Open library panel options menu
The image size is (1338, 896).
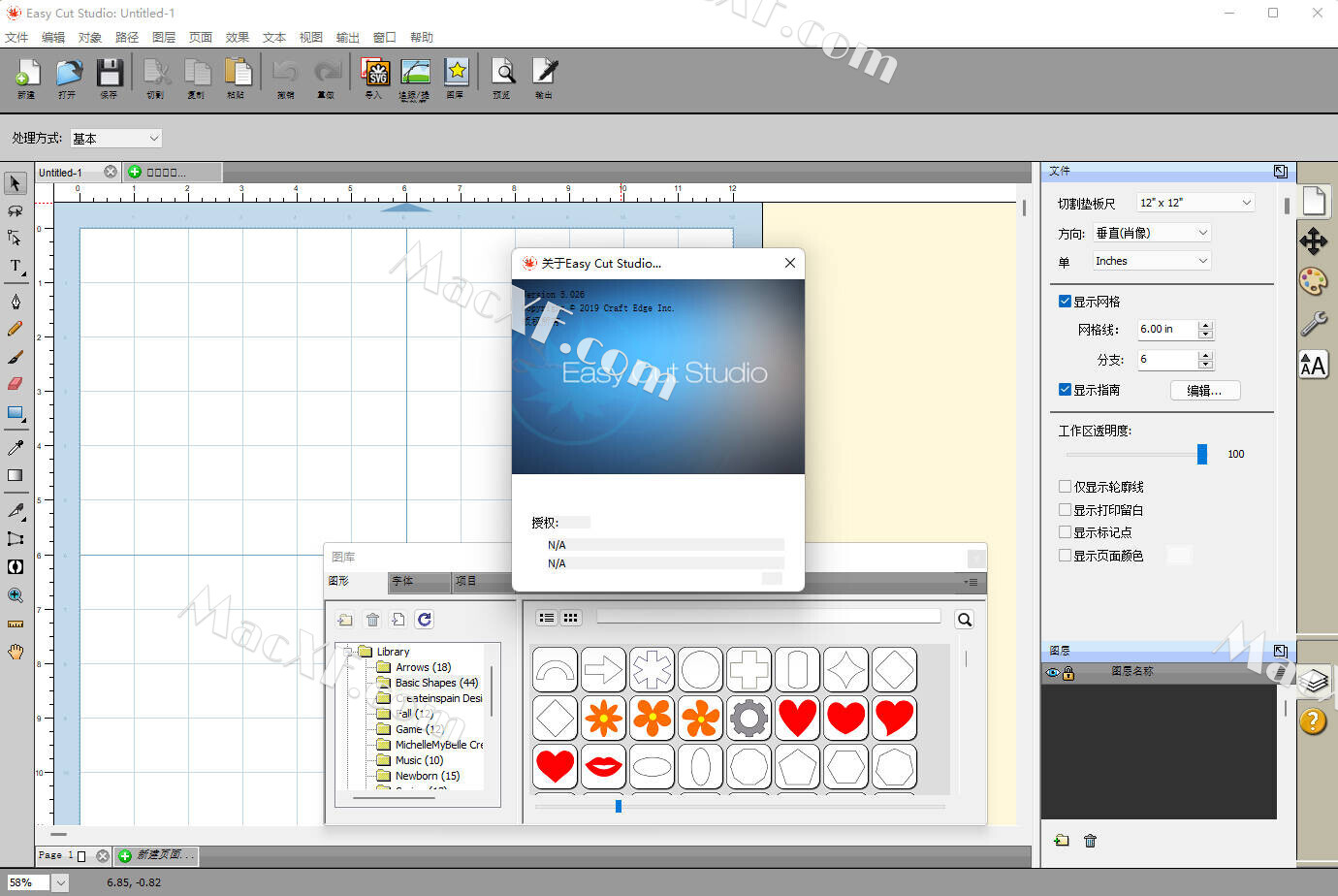coord(971,582)
